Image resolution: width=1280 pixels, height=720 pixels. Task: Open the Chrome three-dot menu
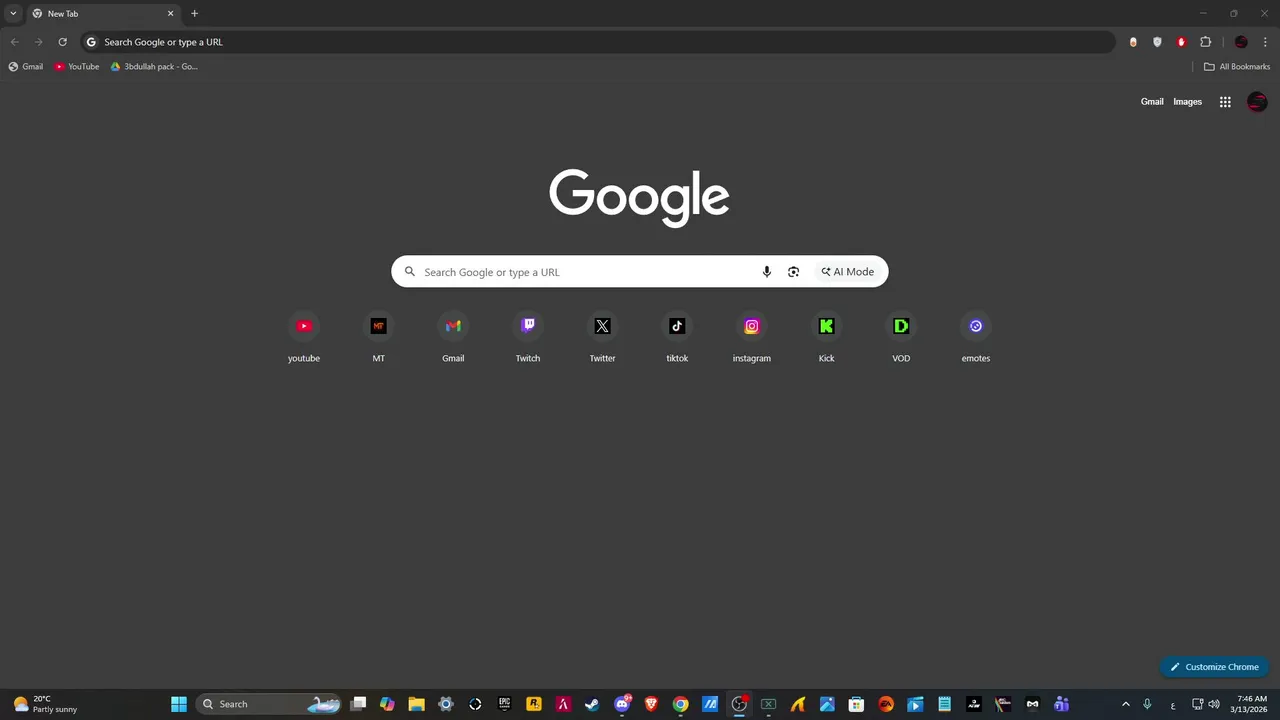coord(1265,42)
